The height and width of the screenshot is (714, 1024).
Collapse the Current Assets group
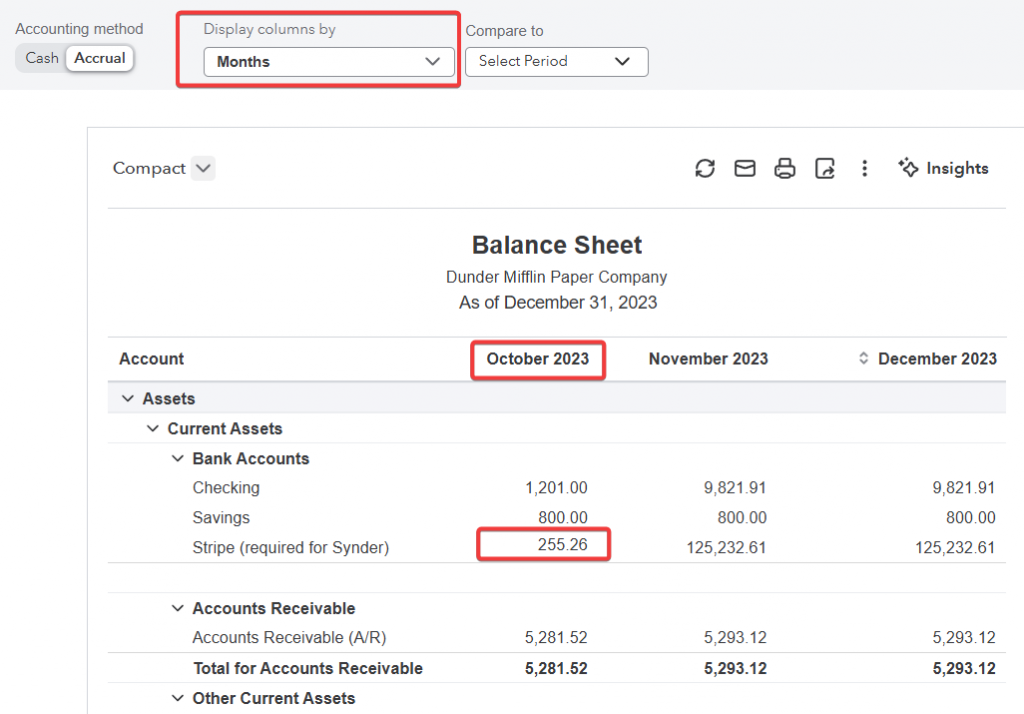pos(152,429)
